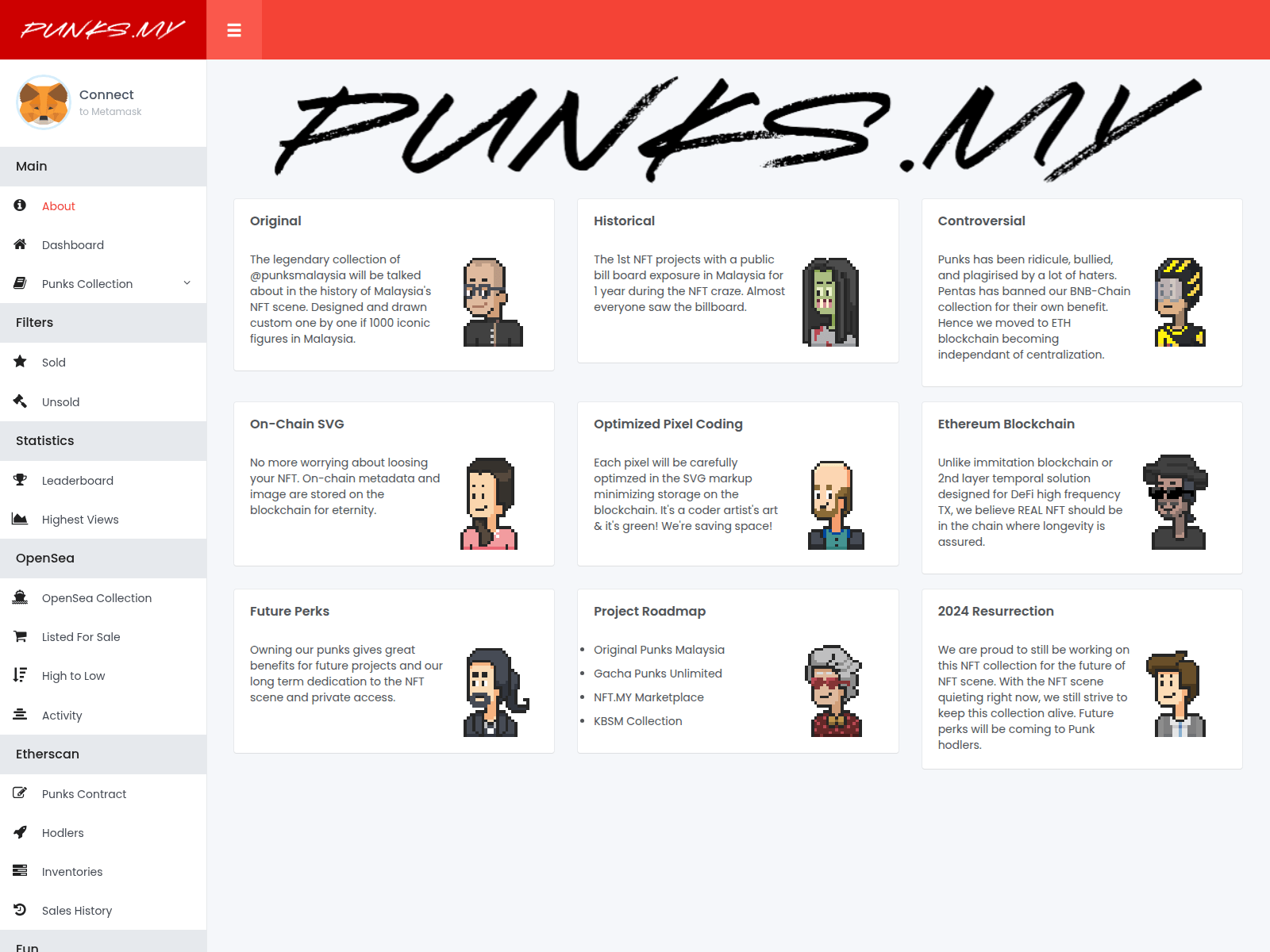Open About via the info circle icon

coord(20,205)
